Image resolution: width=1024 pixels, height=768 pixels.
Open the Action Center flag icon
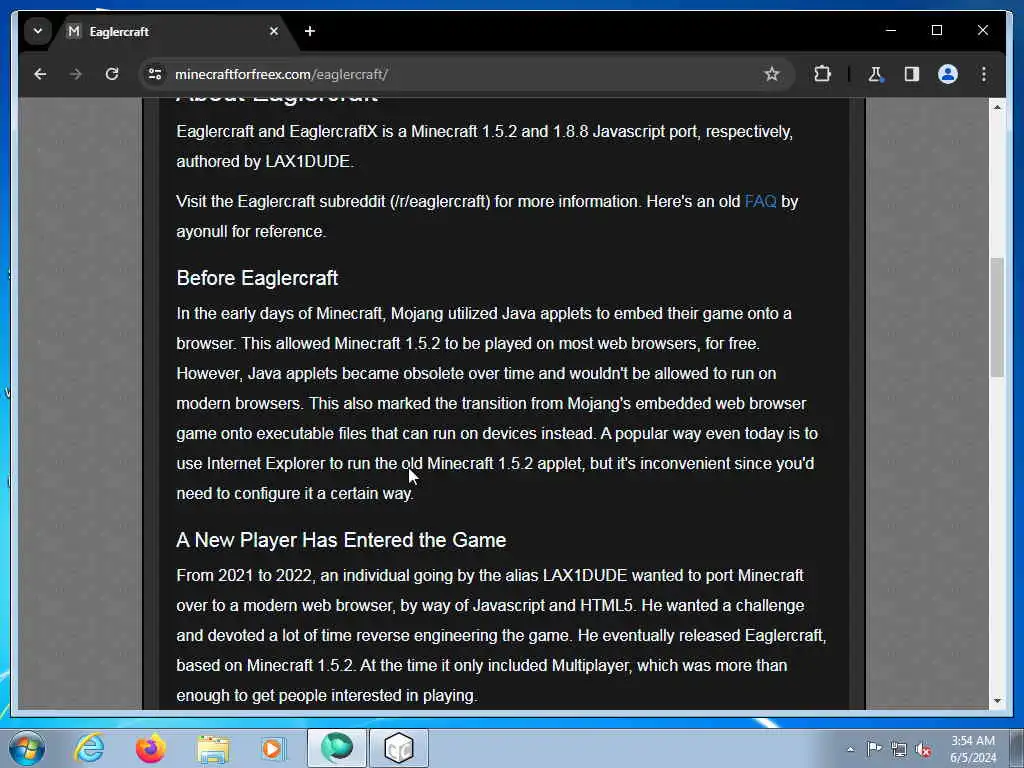pyautogui.click(x=874, y=749)
